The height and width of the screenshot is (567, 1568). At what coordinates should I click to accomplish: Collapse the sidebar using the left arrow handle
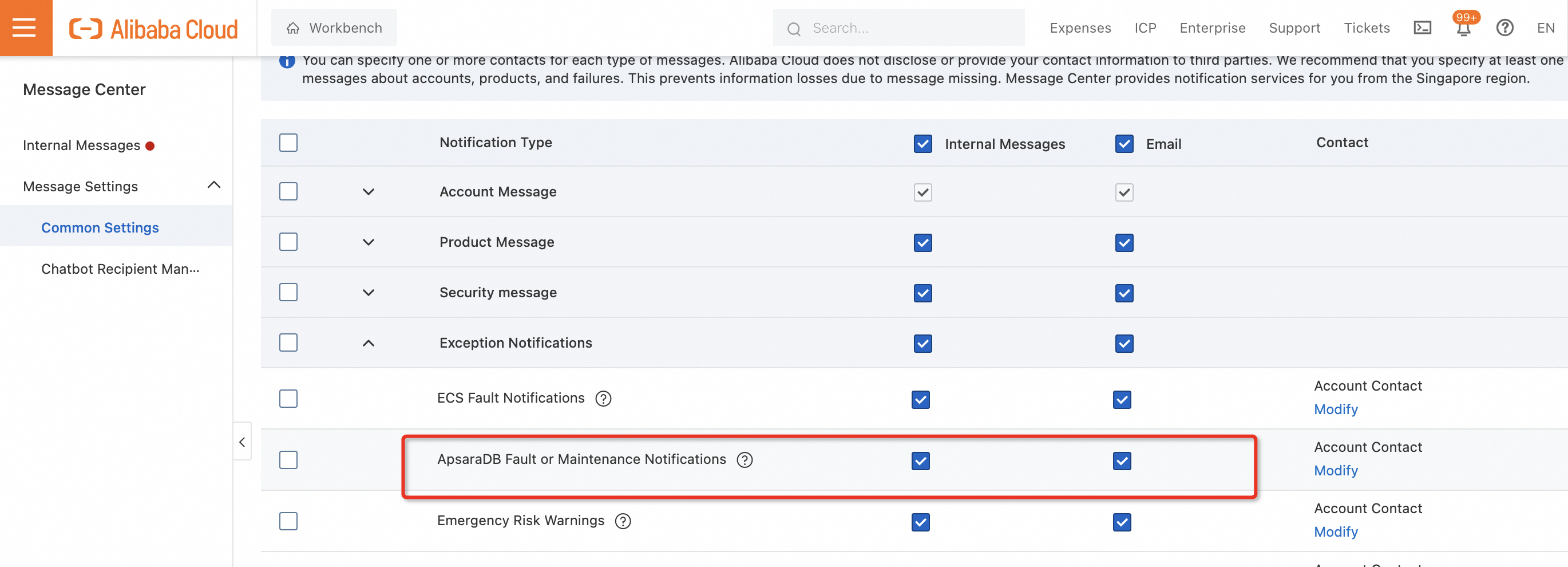pyautogui.click(x=242, y=442)
